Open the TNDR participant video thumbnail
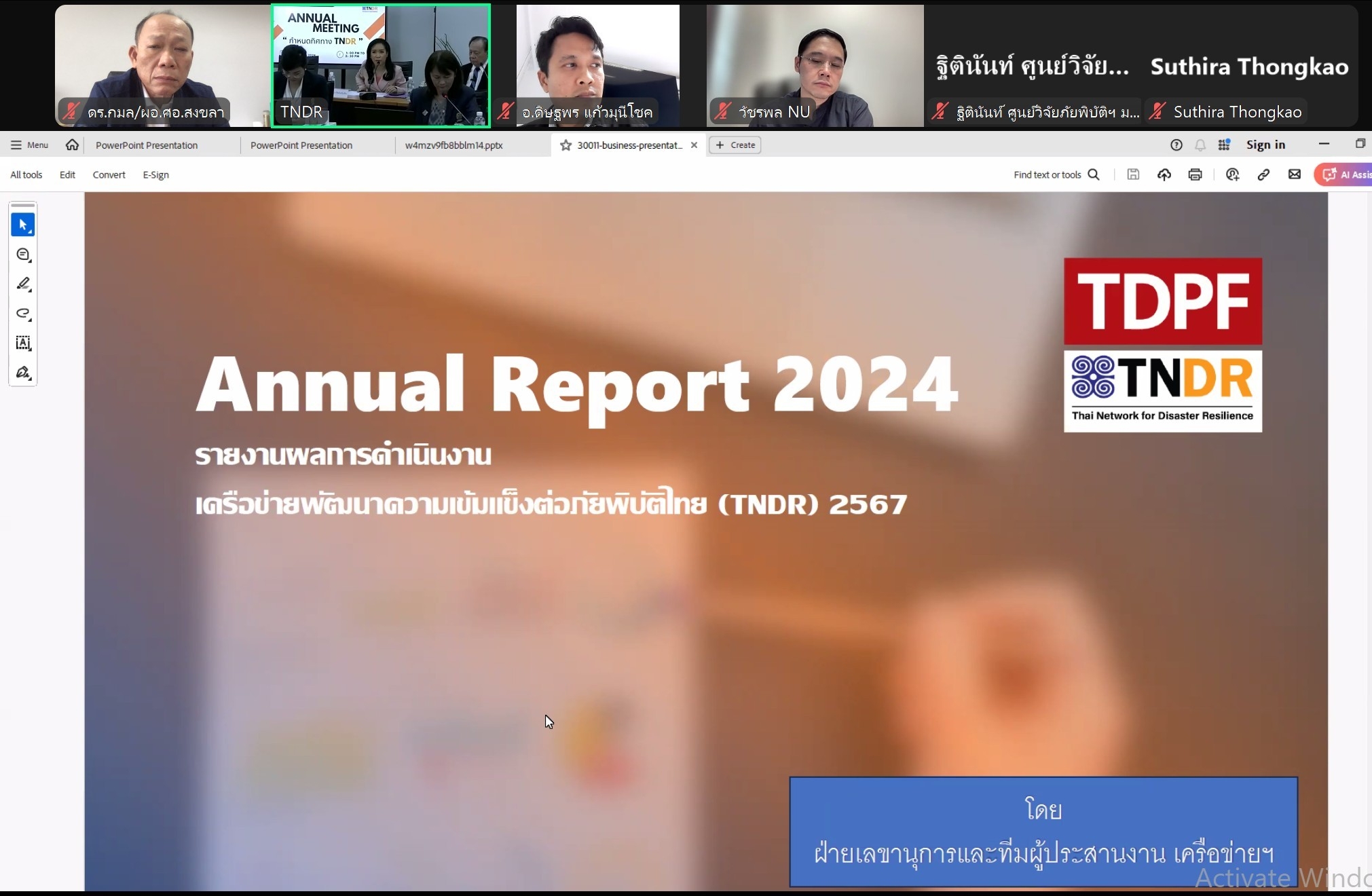The width and height of the screenshot is (1372, 896). click(x=380, y=66)
